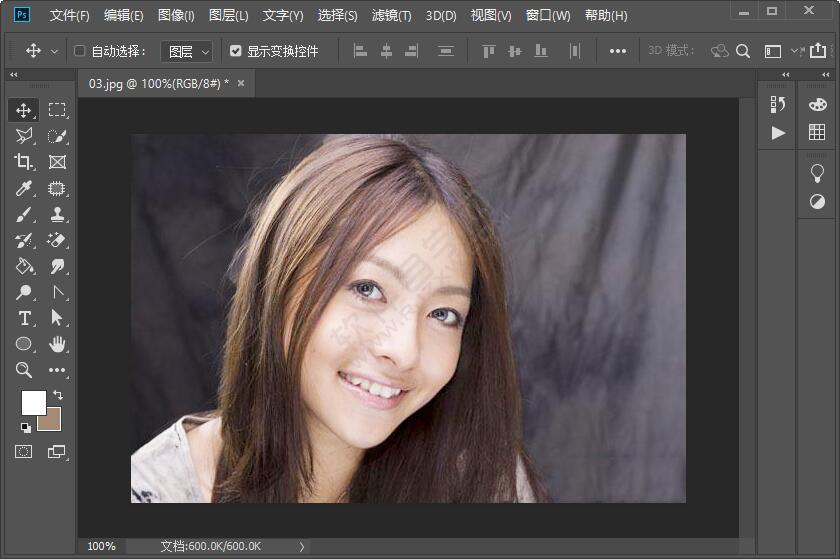This screenshot has width=840, height=559.
Task: Open the Adjustments panel icon
Action: pyautogui.click(x=817, y=202)
